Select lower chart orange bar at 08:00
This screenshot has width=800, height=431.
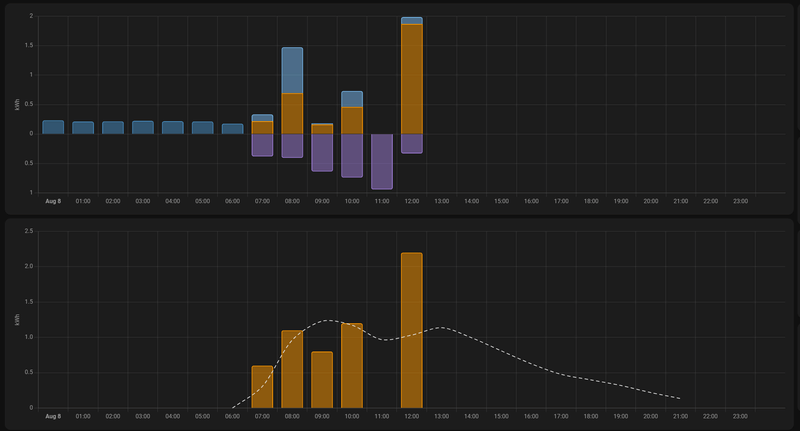pyautogui.click(x=292, y=369)
